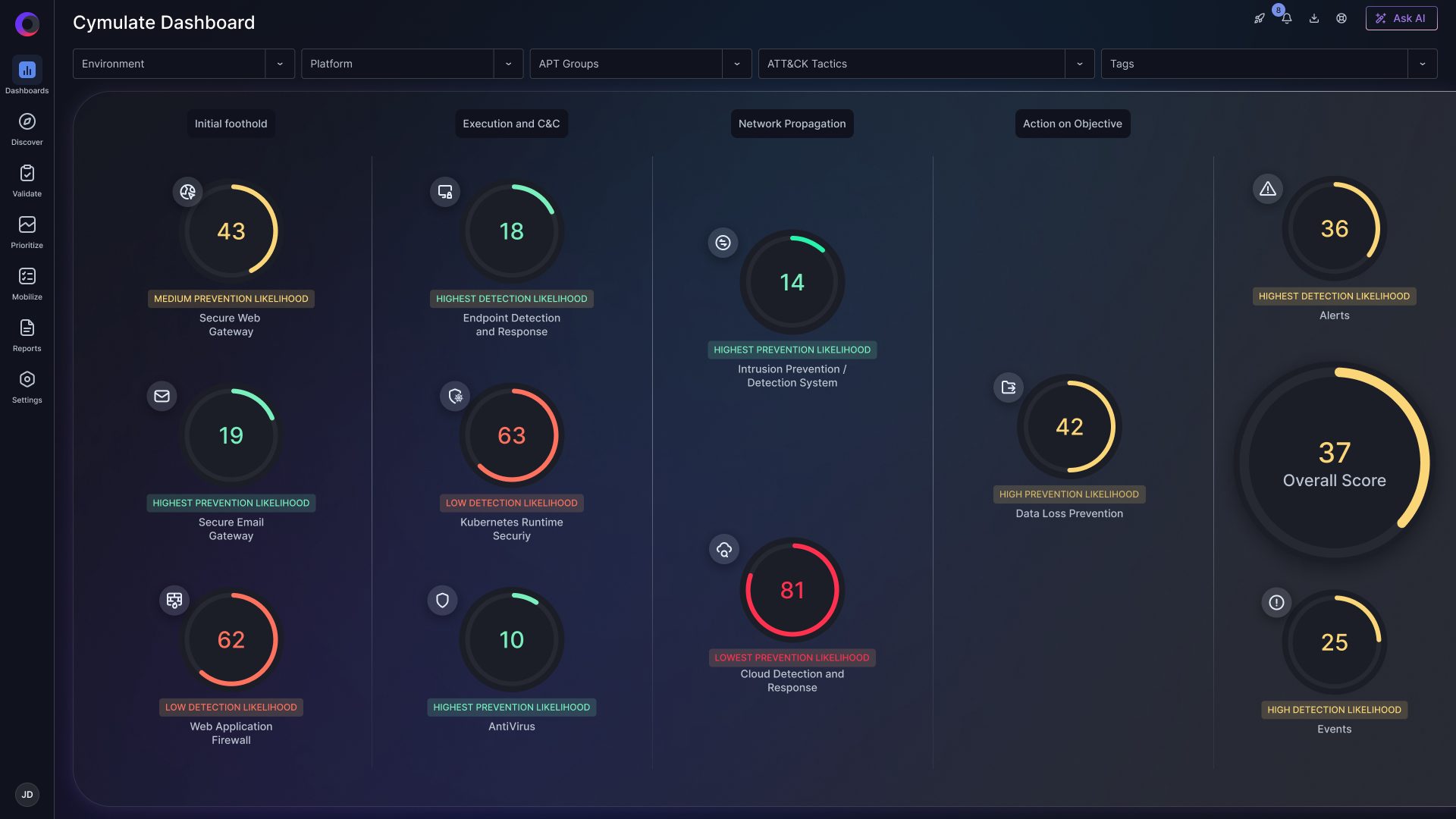Expand the APT Groups dropdown arrow

pyautogui.click(x=736, y=64)
